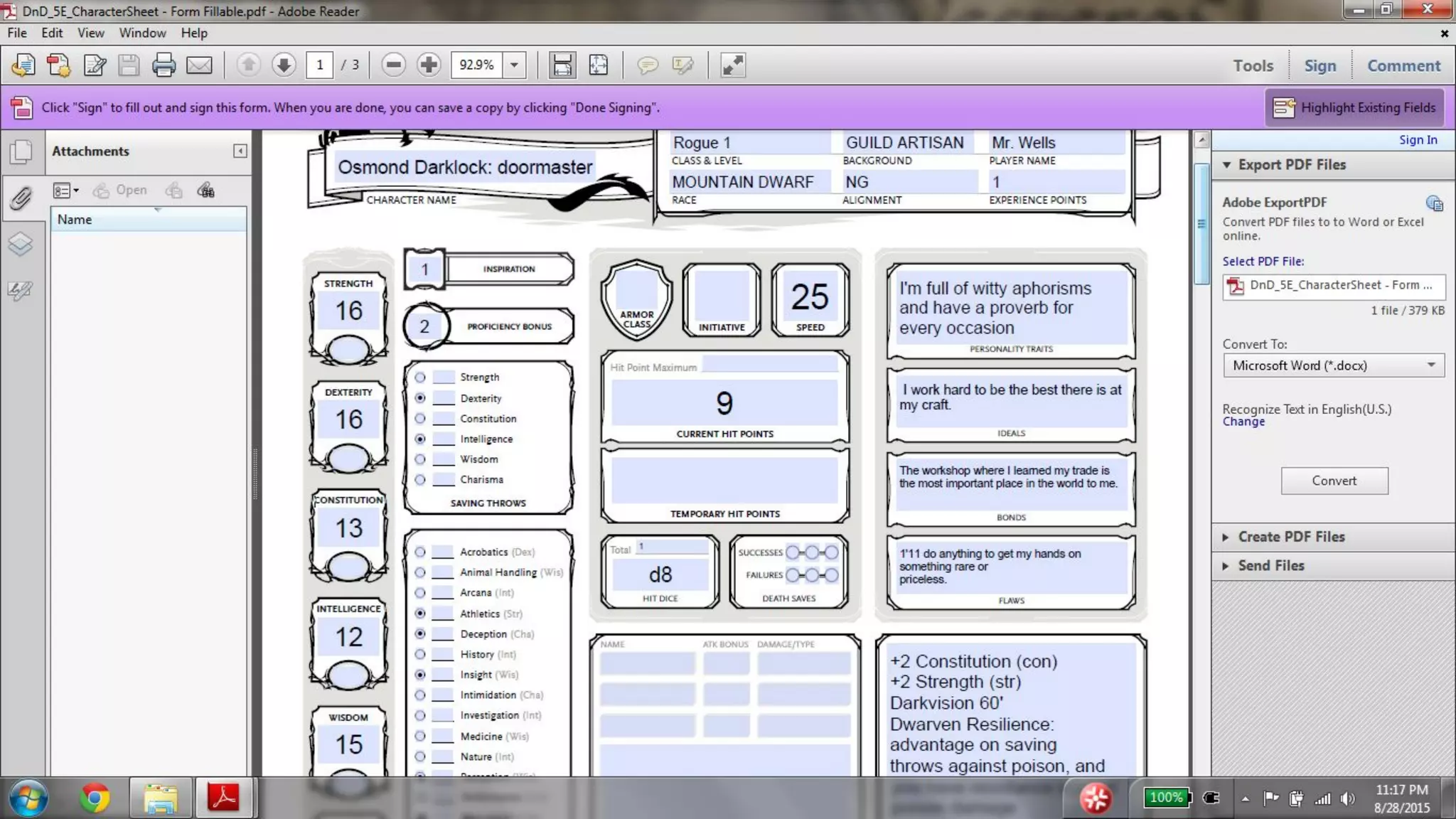
Task: Go to next page arrow icon
Action: pyautogui.click(x=284, y=65)
